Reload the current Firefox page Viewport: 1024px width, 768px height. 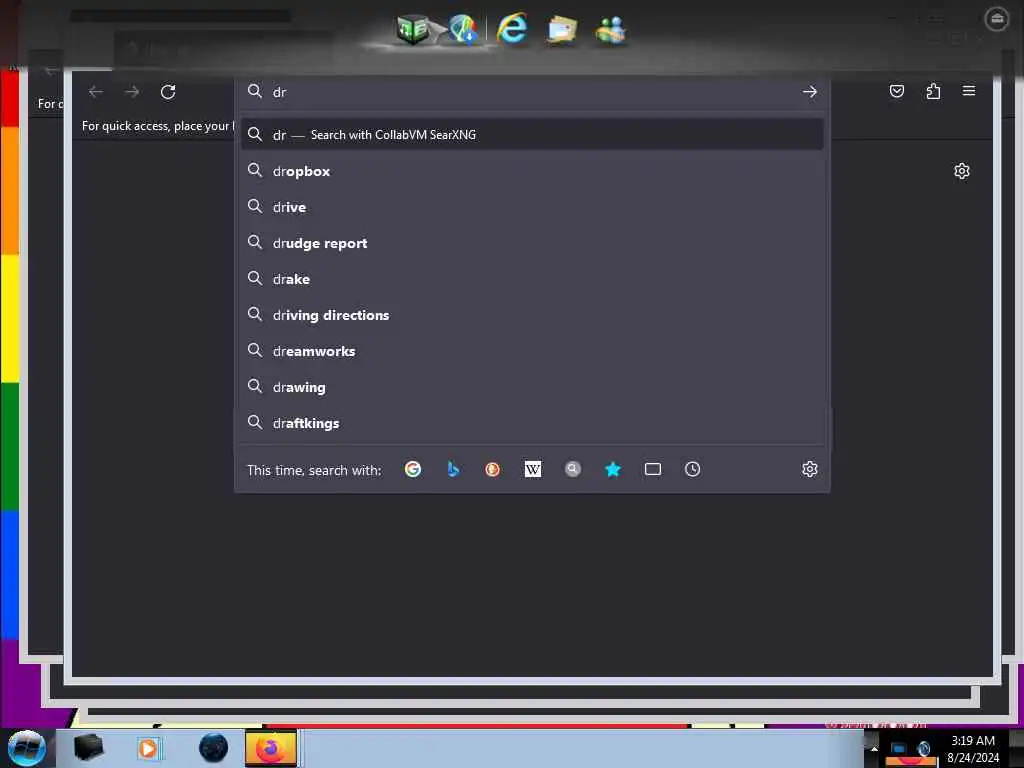[168, 92]
